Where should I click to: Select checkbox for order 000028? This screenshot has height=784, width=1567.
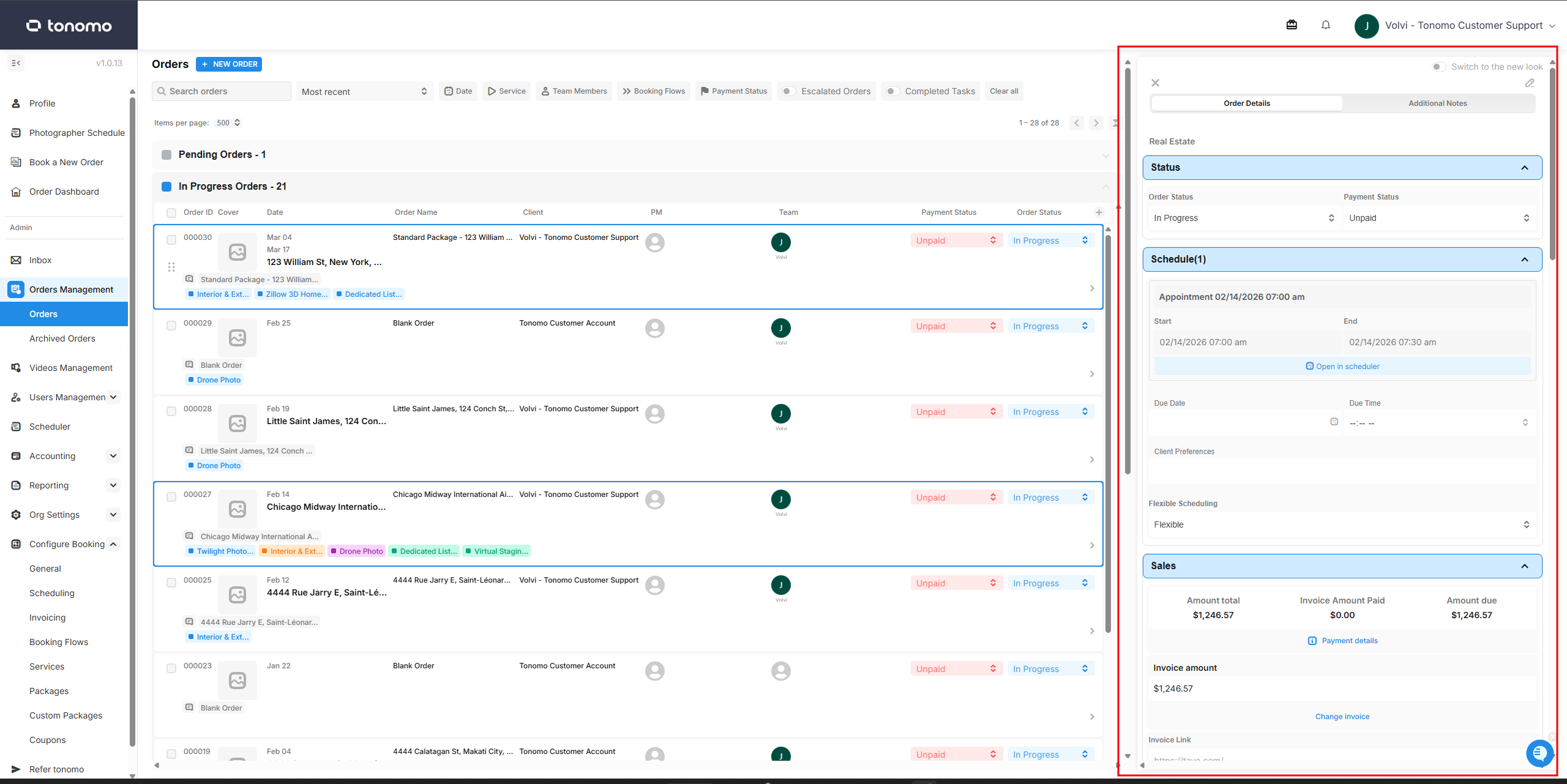click(x=171, y=411)
